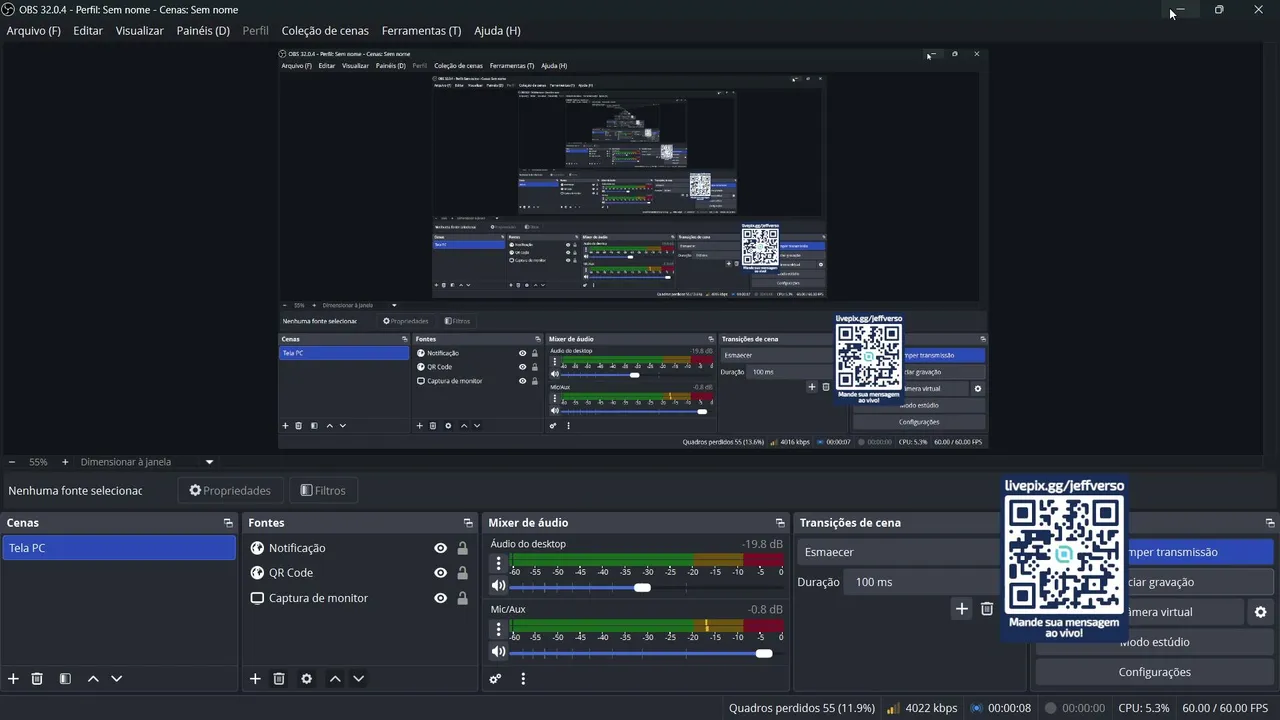1280x720 pixels.
Task: Open the Filtros button
Action: click(x=323, y=491)
